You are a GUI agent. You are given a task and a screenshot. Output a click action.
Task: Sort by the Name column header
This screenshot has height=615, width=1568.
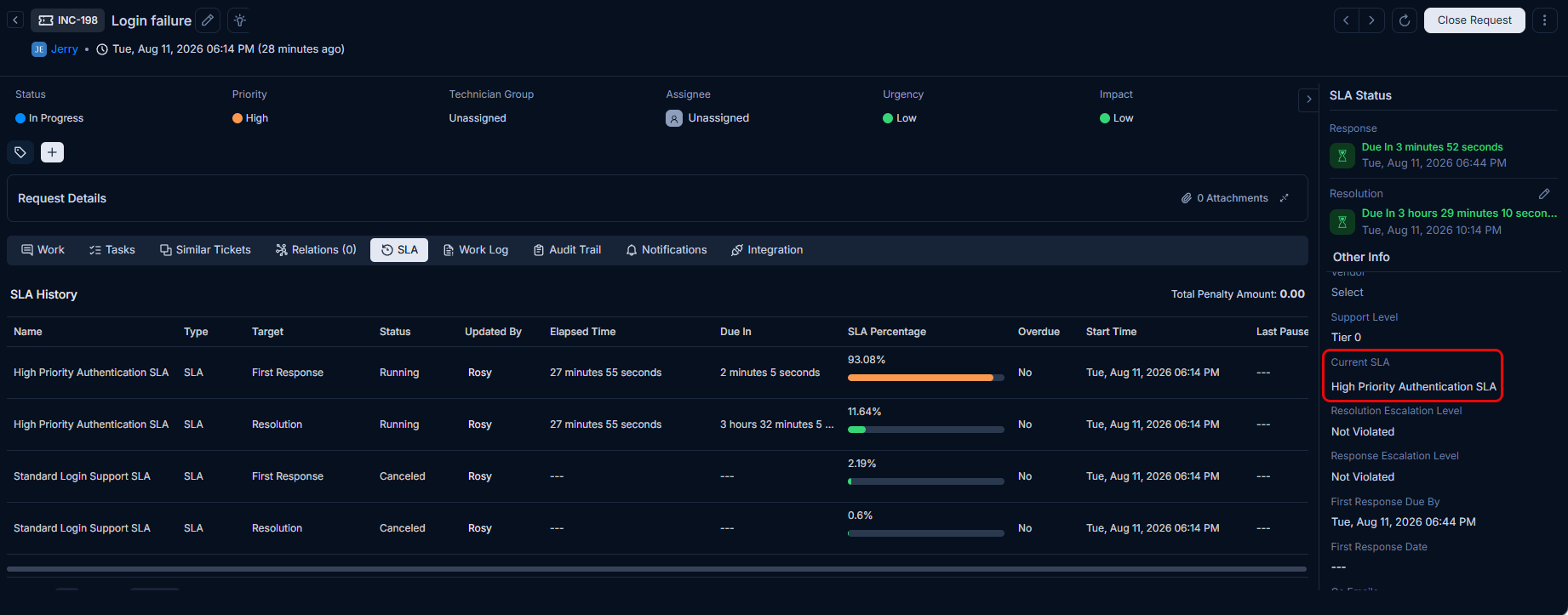[x=28, y=332]
